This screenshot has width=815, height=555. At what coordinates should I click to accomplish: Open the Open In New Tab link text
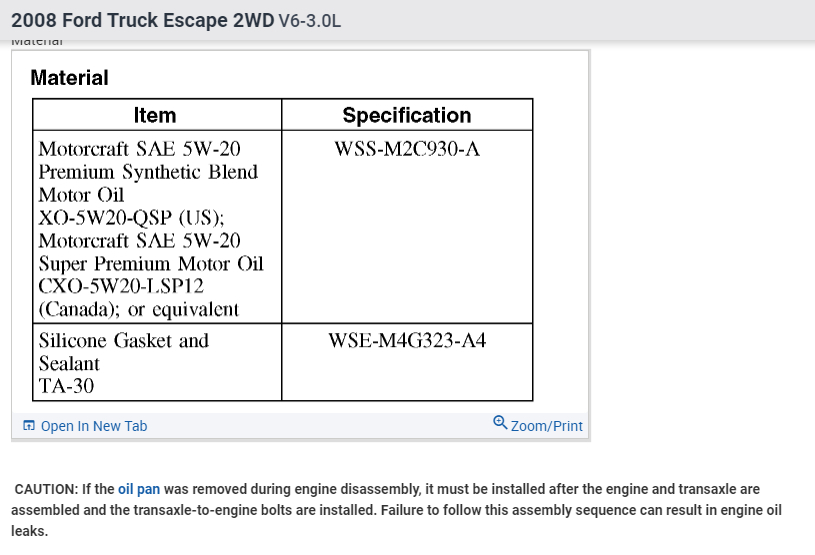[93, 426]
